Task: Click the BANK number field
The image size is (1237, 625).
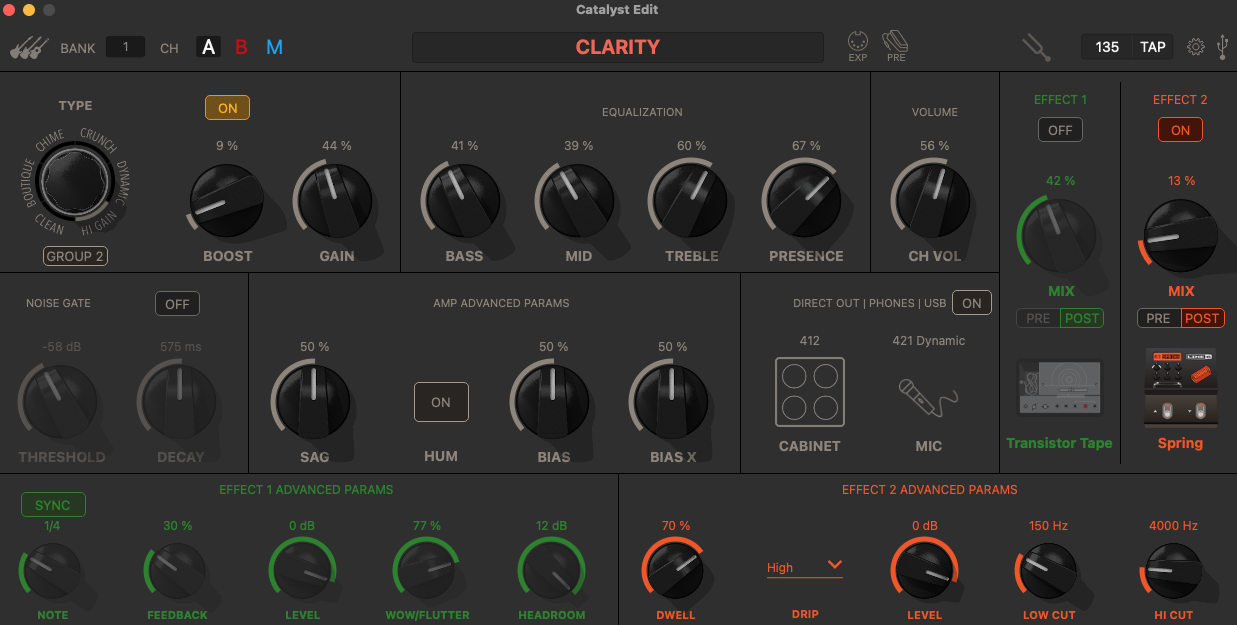Action: (x=125, y=47)
